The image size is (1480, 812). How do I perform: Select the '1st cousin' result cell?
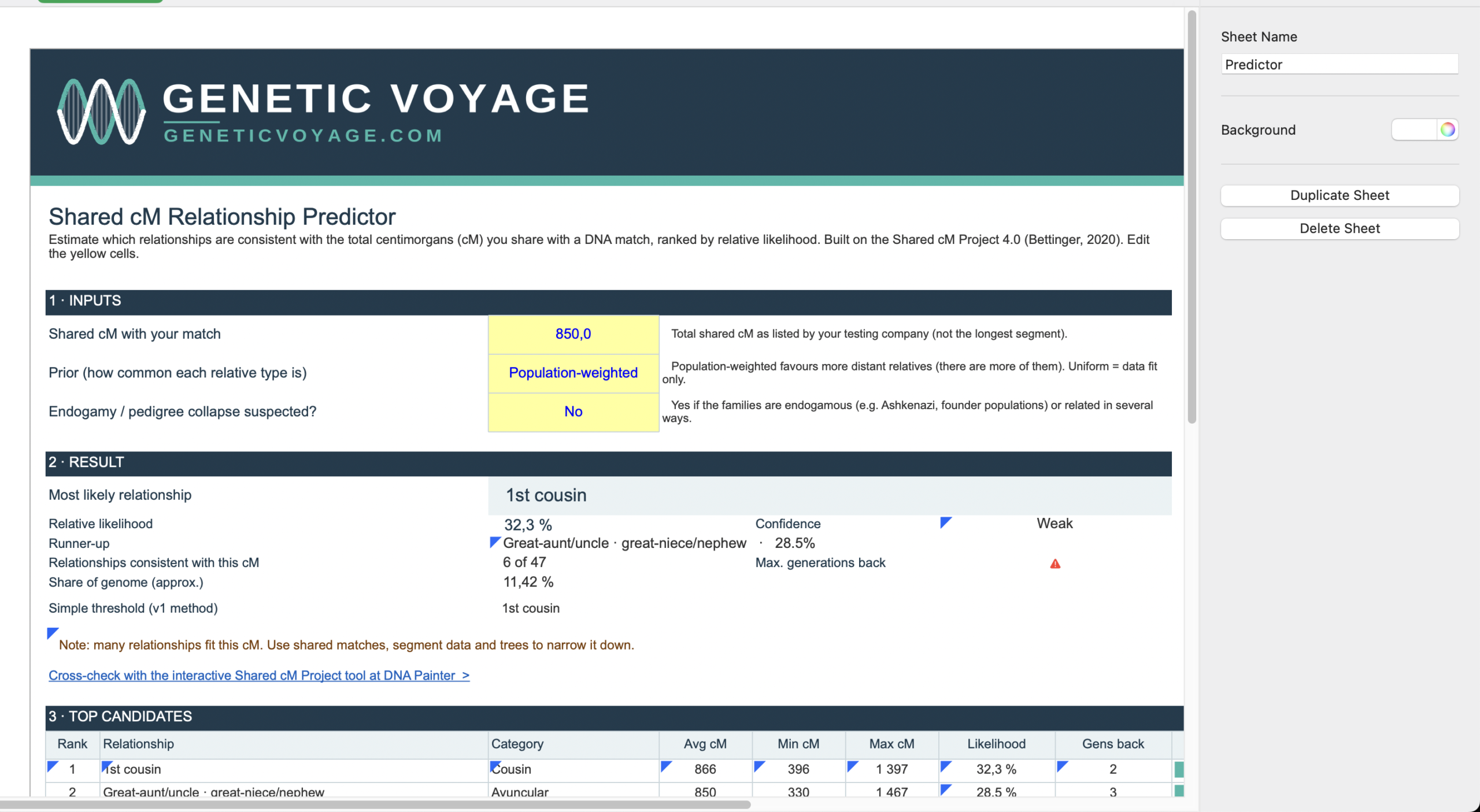click(830, 495)
